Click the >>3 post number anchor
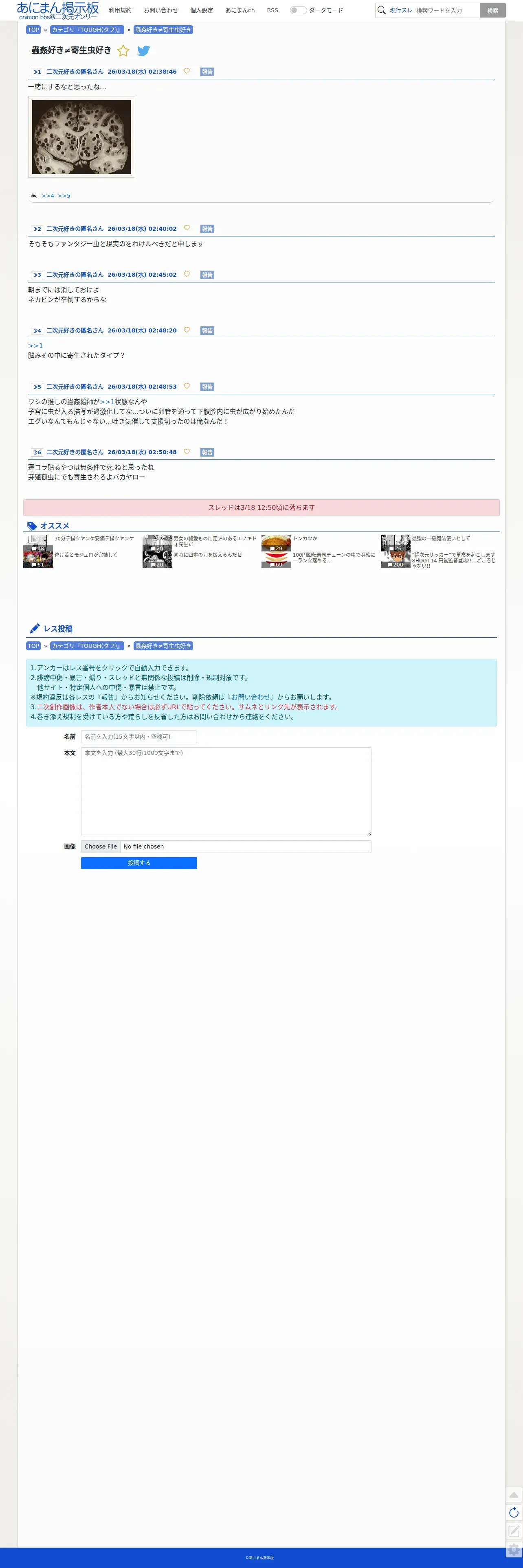This screenshot has height=1568, width=523. pos(37,275)
